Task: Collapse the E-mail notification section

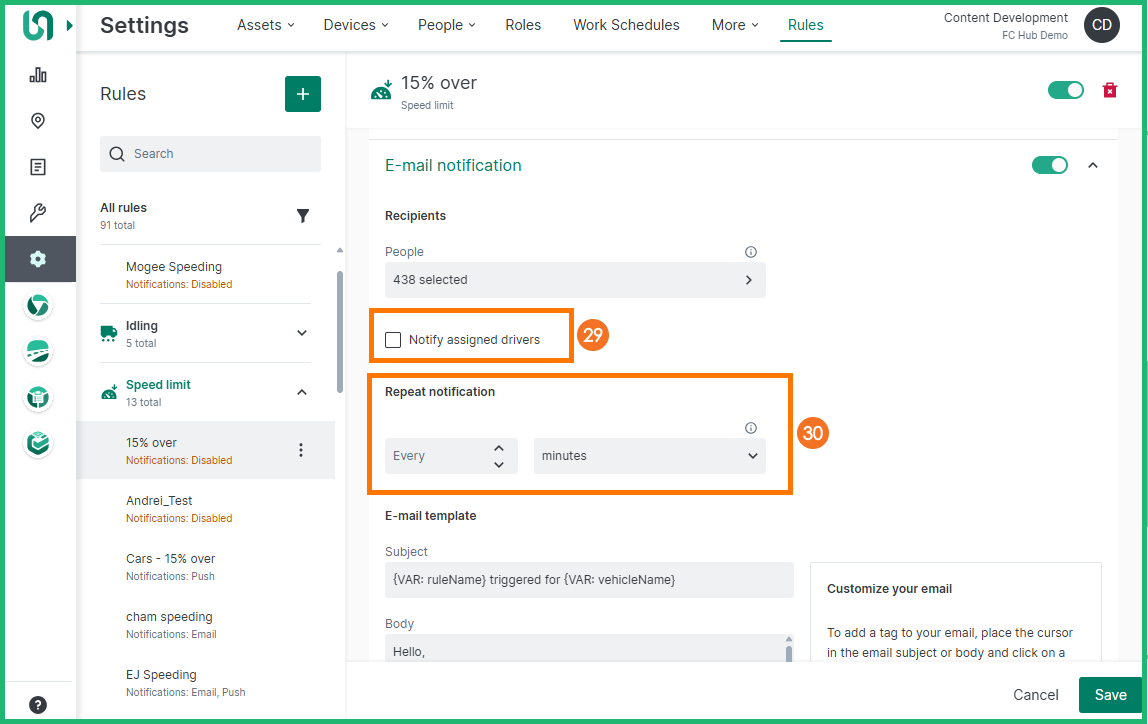Action: pyautogui.click(x=1093, y=165)
